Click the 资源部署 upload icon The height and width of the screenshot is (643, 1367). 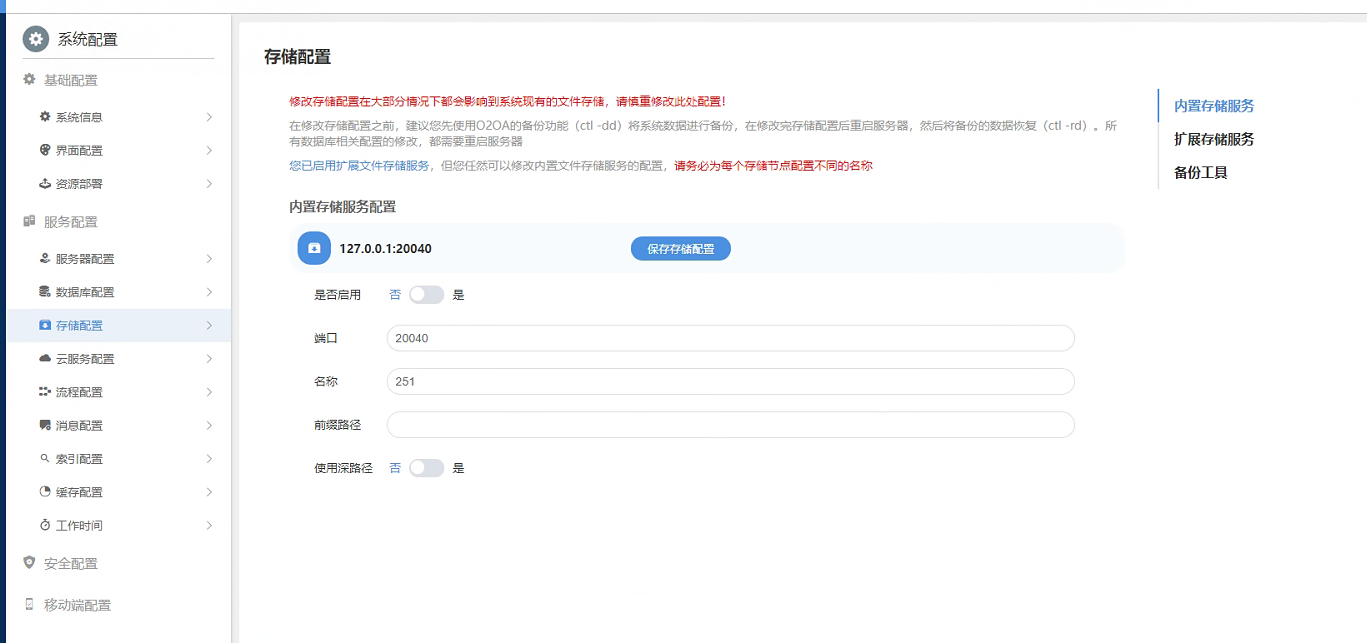tap(45, 184)
